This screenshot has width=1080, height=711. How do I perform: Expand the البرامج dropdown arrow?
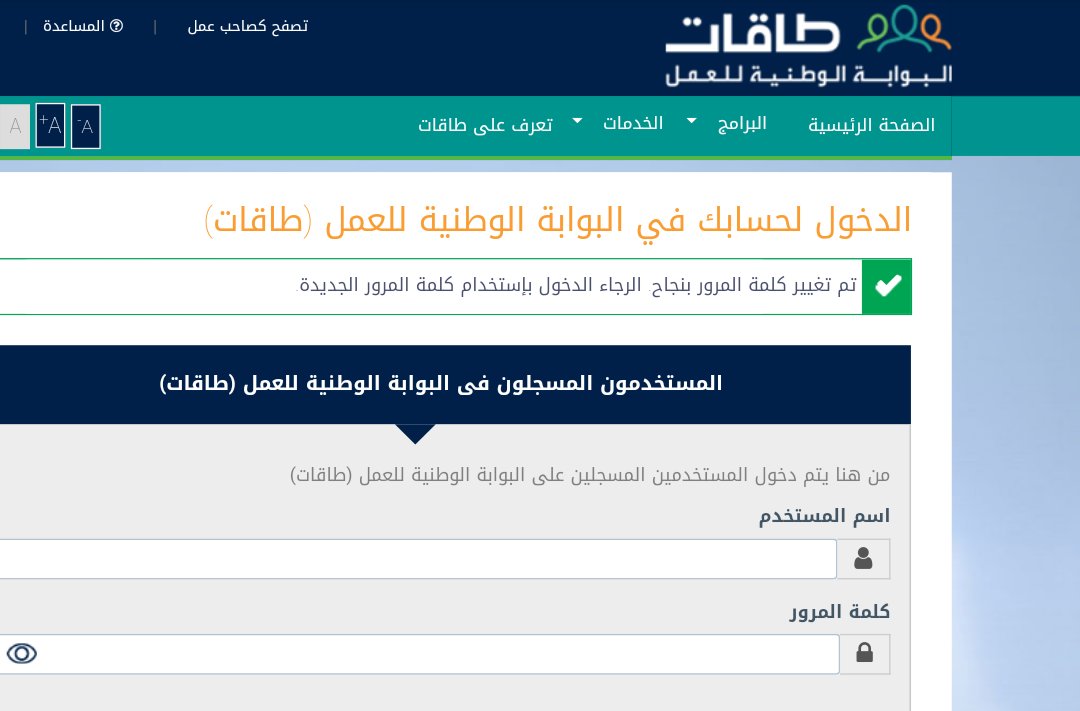(692, 121)
